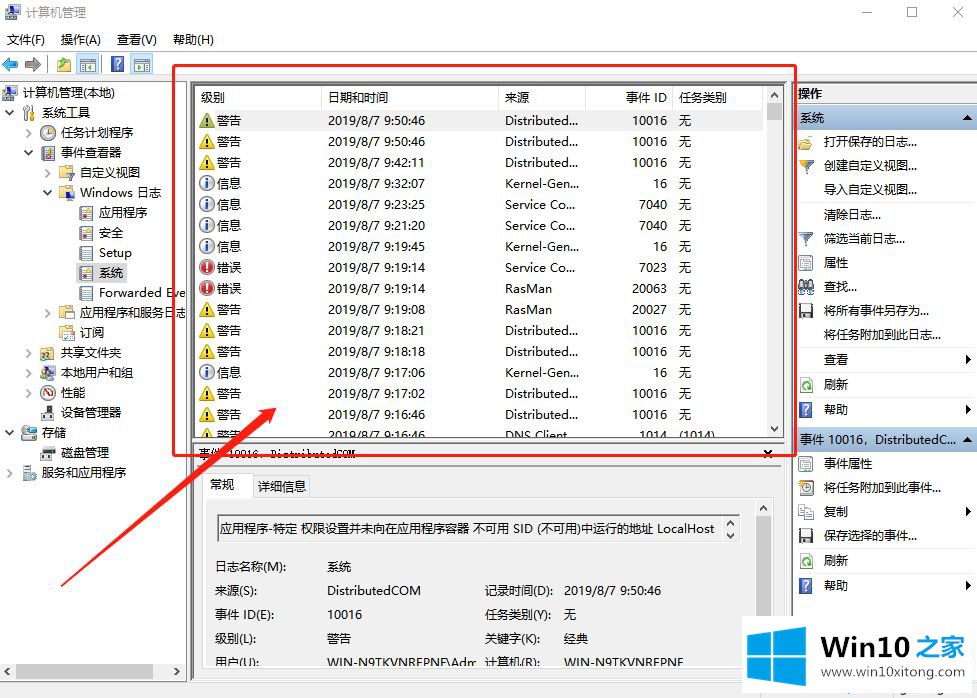Click 查找 action with binoculars icon

[840, 287]
